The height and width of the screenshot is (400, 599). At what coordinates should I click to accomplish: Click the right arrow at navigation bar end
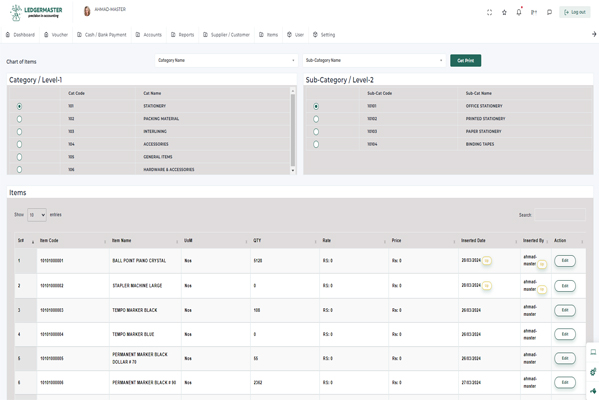point(594,34)
